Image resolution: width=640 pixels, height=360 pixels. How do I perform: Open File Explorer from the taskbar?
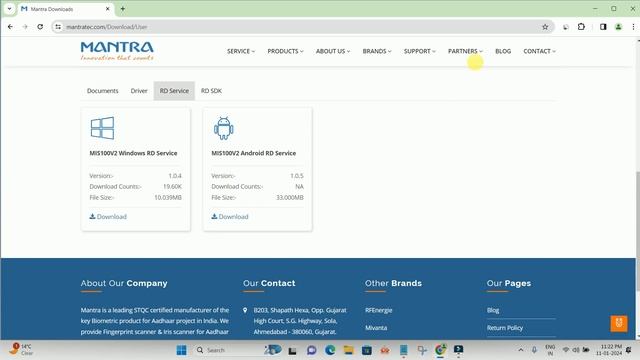coord(348,350)
